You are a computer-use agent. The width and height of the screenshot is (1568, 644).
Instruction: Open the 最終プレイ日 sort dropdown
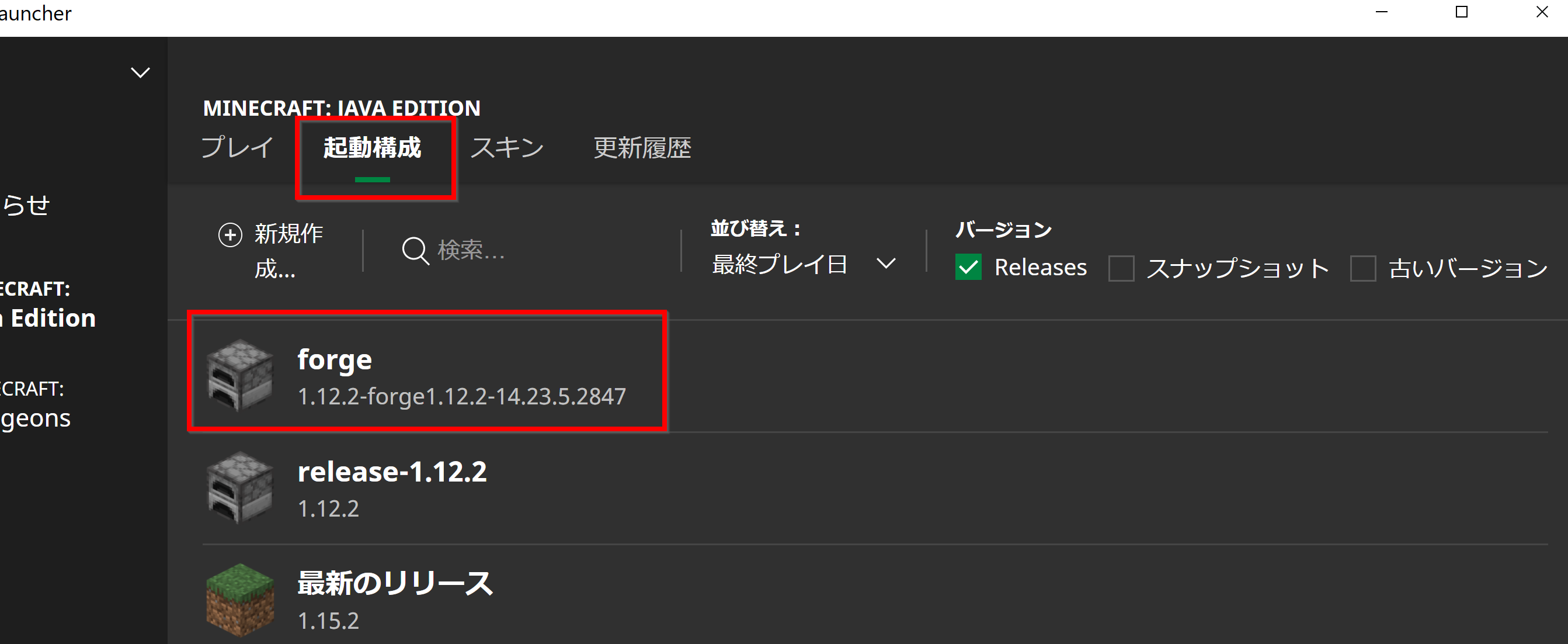coord(804,264)
